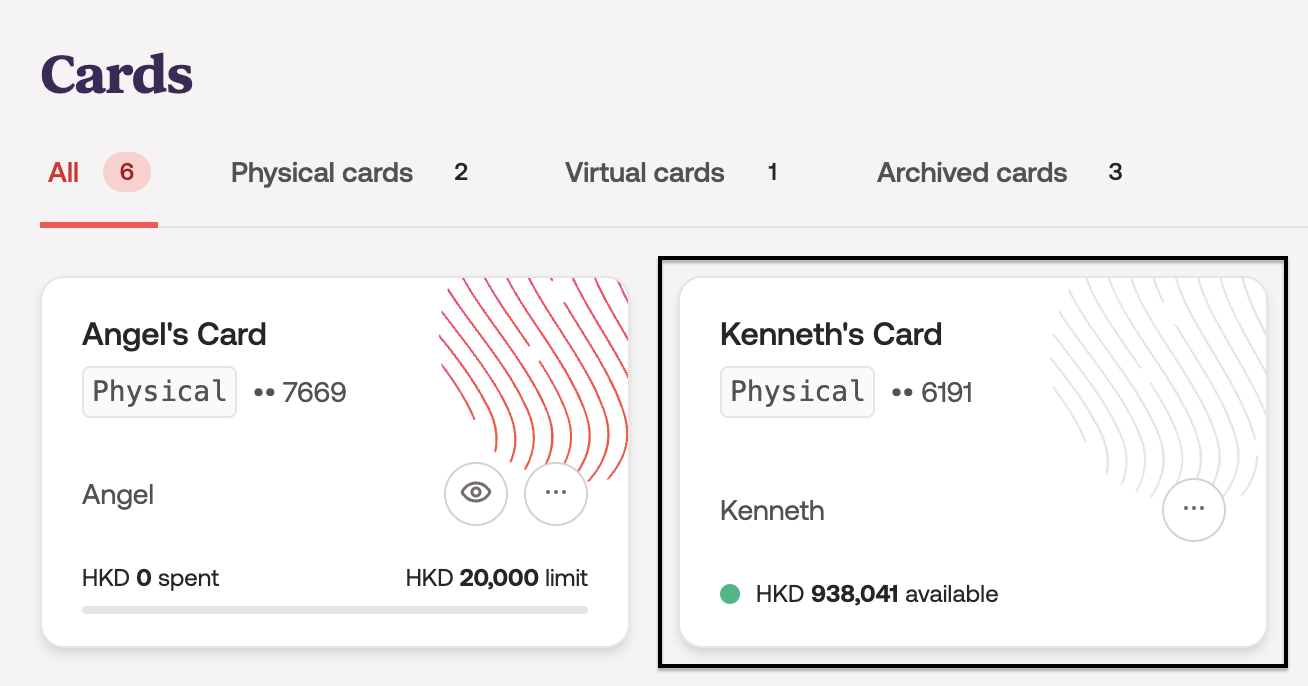Open the three-dot menu on Kenneth's Card
1308x686 pixels.
1193,509
